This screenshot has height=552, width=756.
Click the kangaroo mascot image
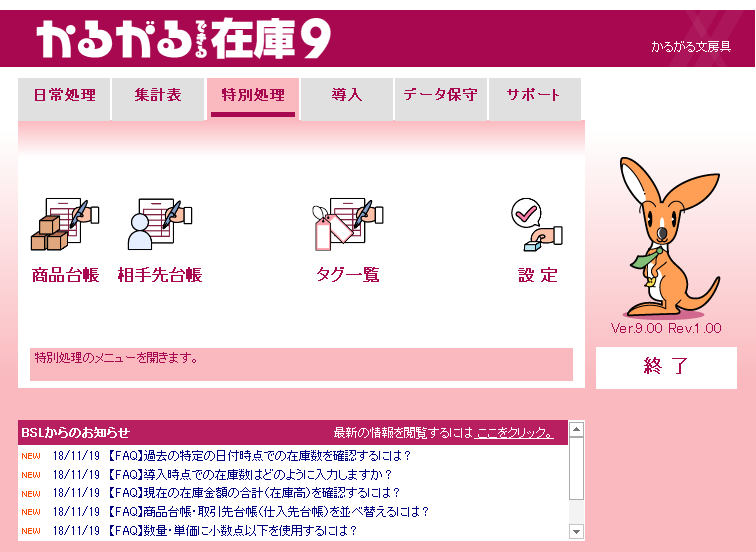tap(670, 236)
